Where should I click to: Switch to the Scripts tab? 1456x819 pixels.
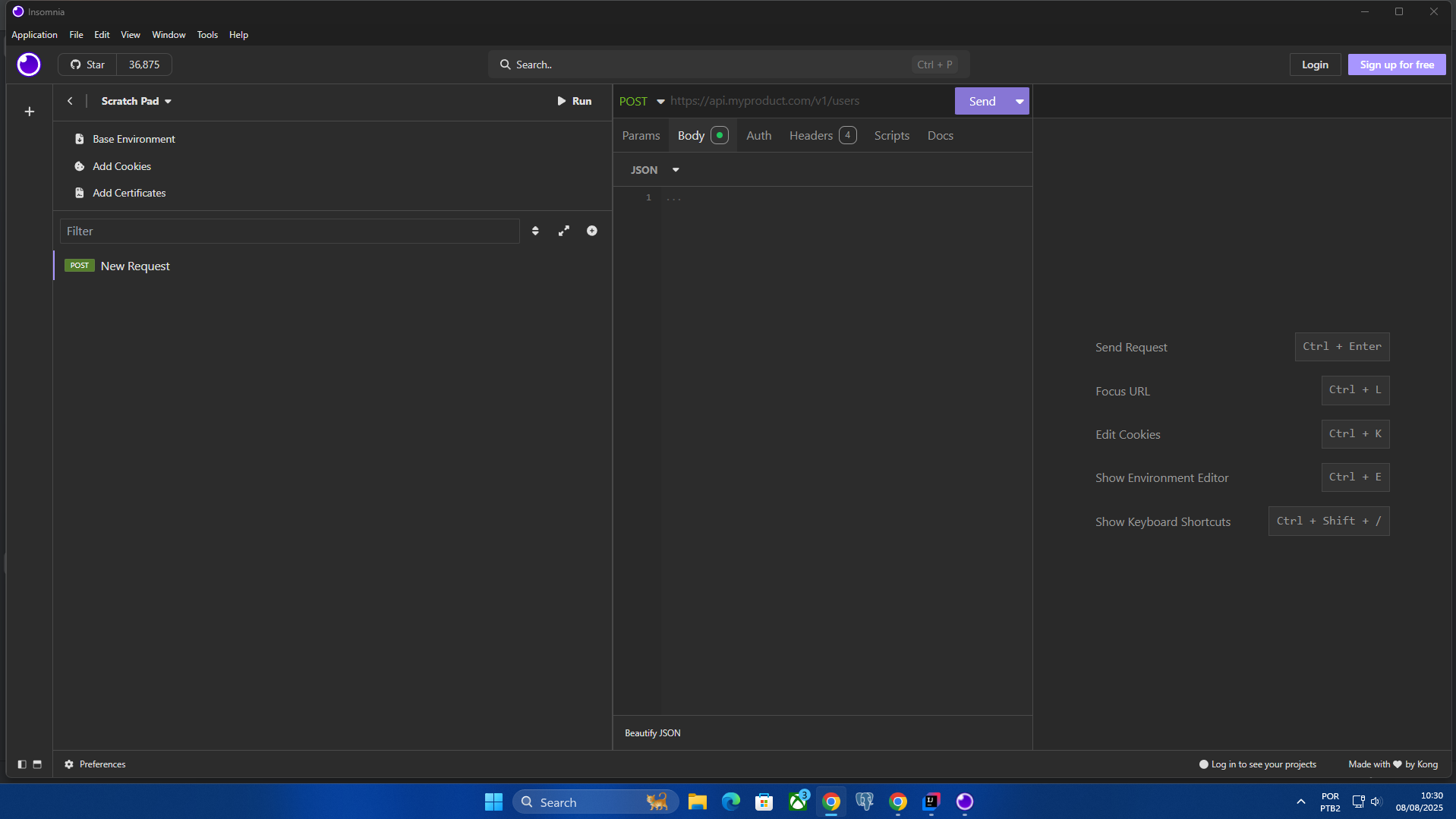(891, 135)
